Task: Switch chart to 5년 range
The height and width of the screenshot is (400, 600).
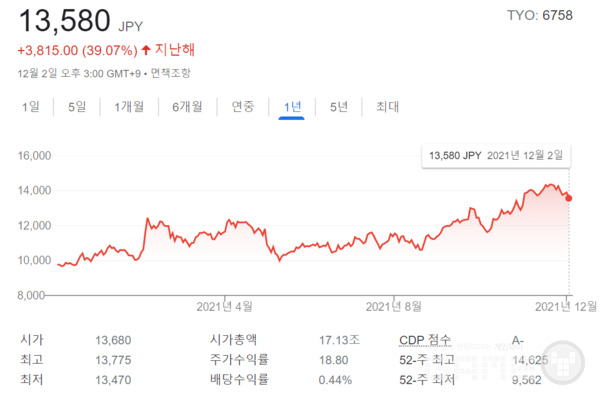Action: pyautogui.click(x=338, y=107)
